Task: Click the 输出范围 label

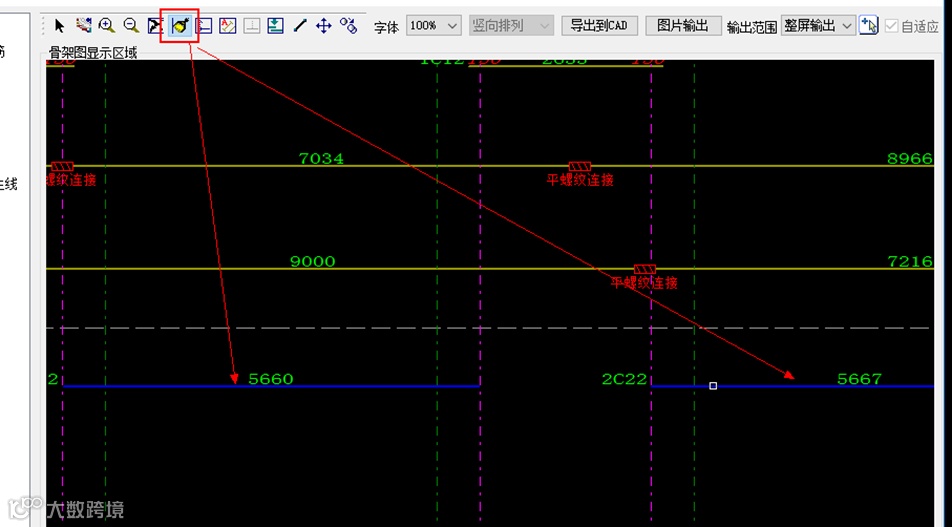Action: (x=752, y=27)
